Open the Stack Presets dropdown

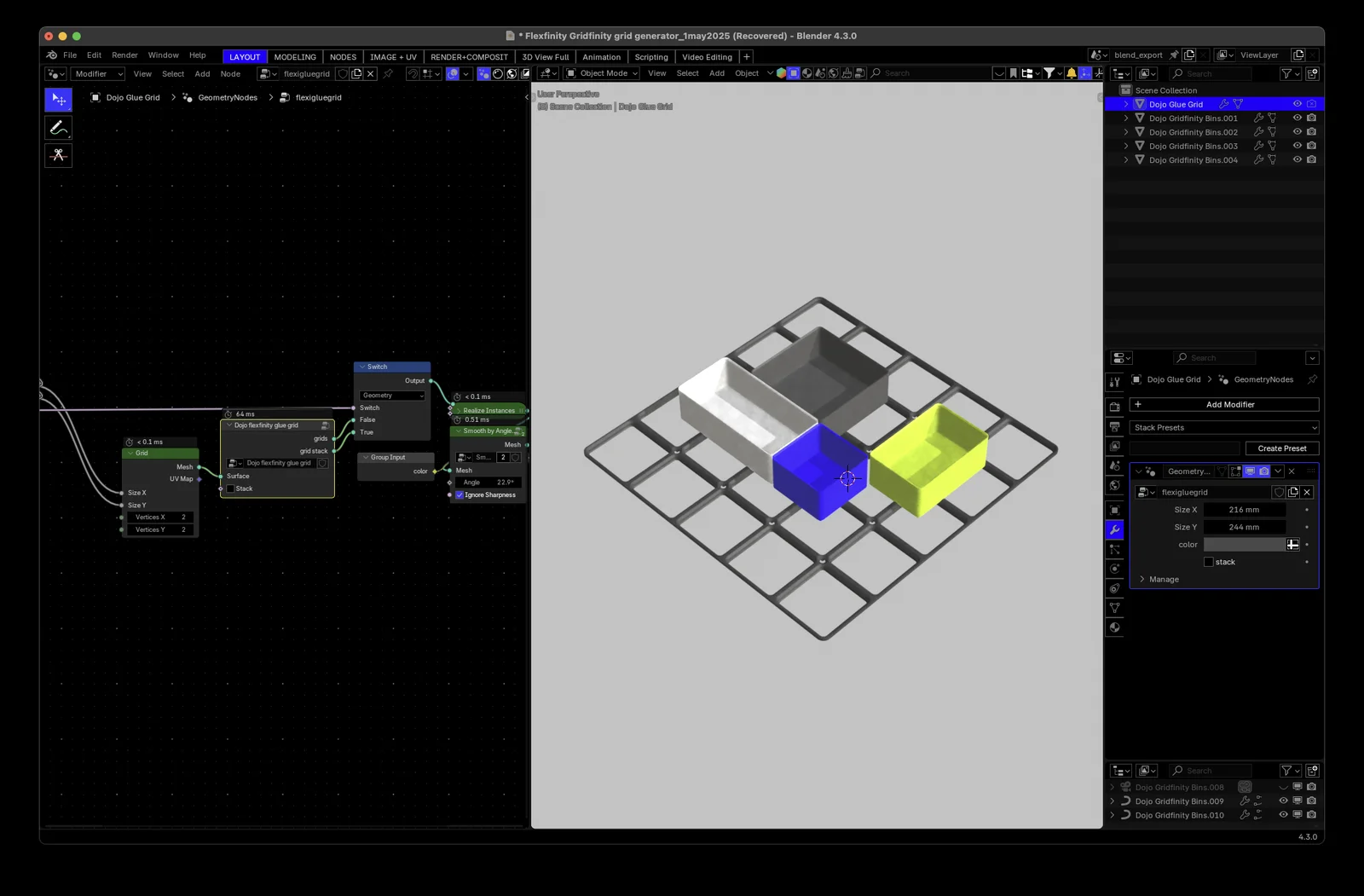(1224, 427)
